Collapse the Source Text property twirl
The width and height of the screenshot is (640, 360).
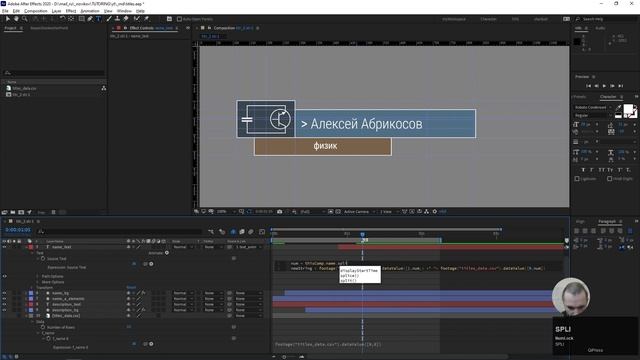click(x=38, y=259)
